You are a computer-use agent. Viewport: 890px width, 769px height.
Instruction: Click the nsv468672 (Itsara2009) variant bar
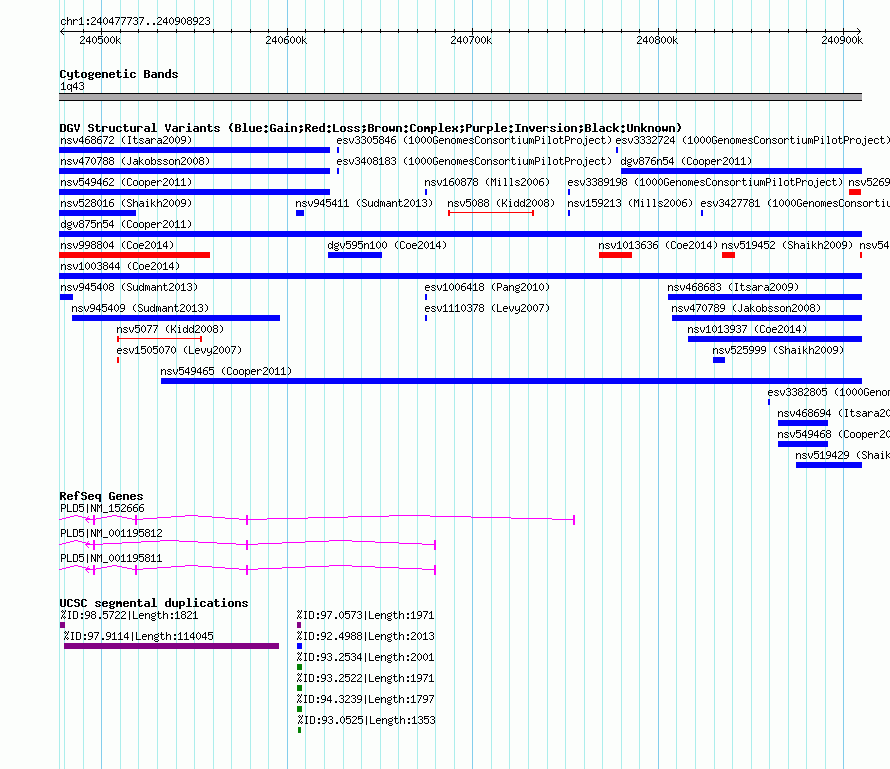tap(194, 150)
